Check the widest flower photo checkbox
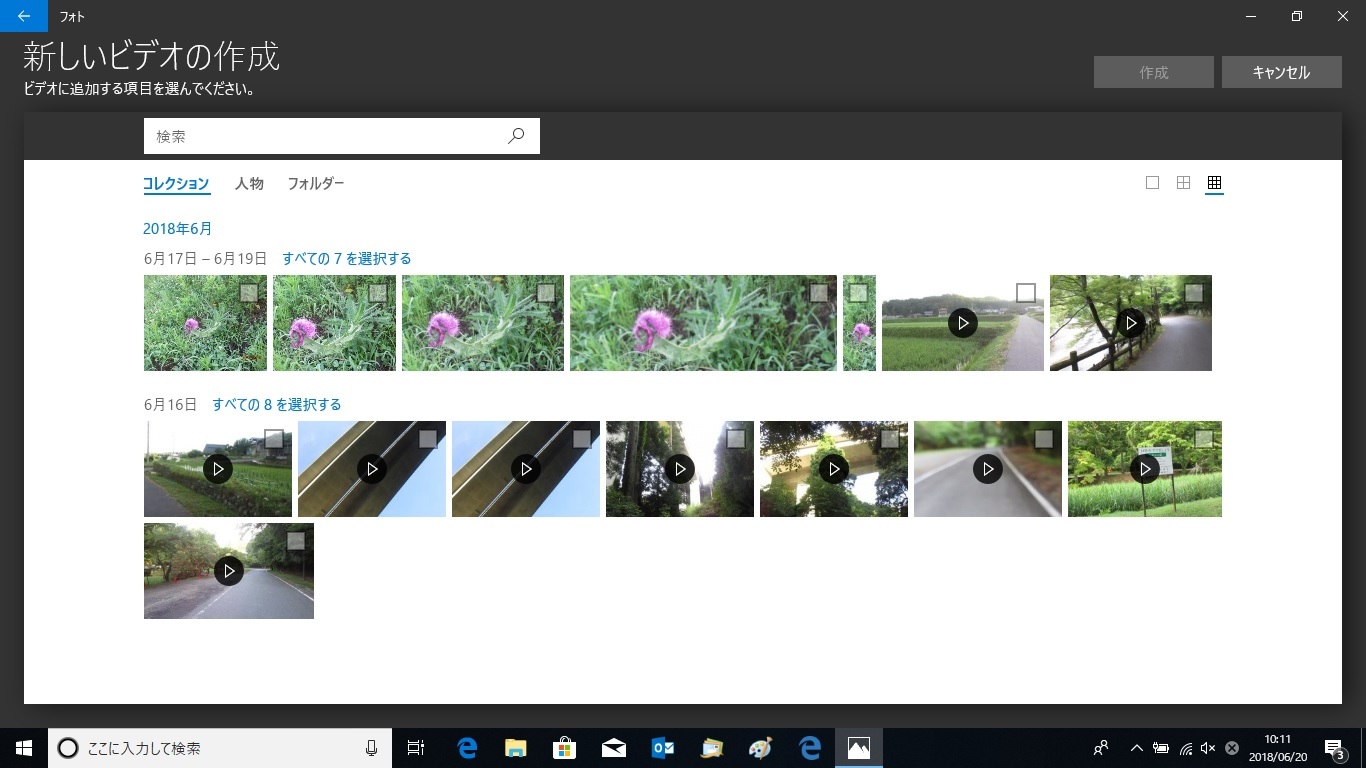The image size is (1366, 768). coord(819,293)
